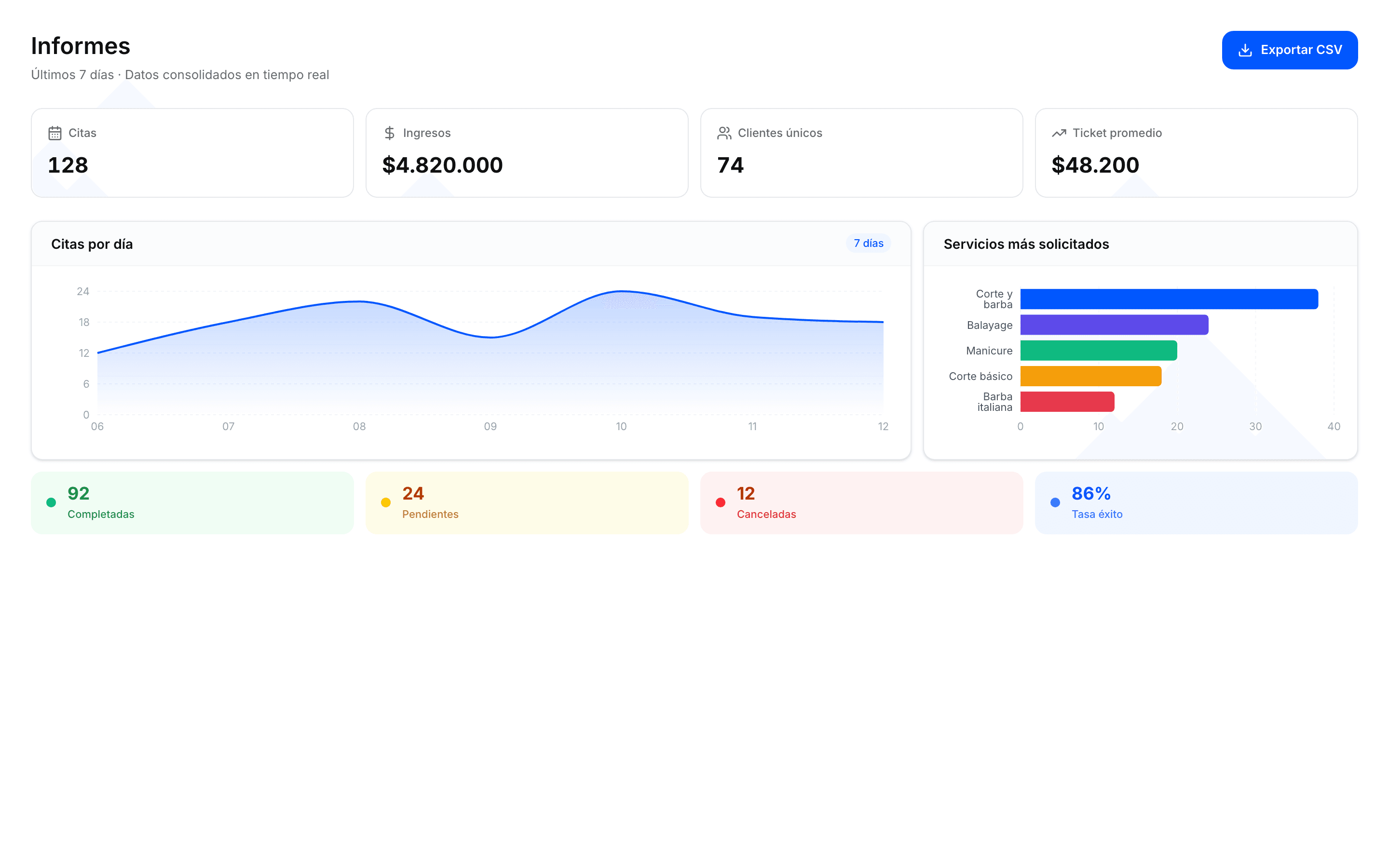Open the Canceladas 12 status card

point(861,503)
